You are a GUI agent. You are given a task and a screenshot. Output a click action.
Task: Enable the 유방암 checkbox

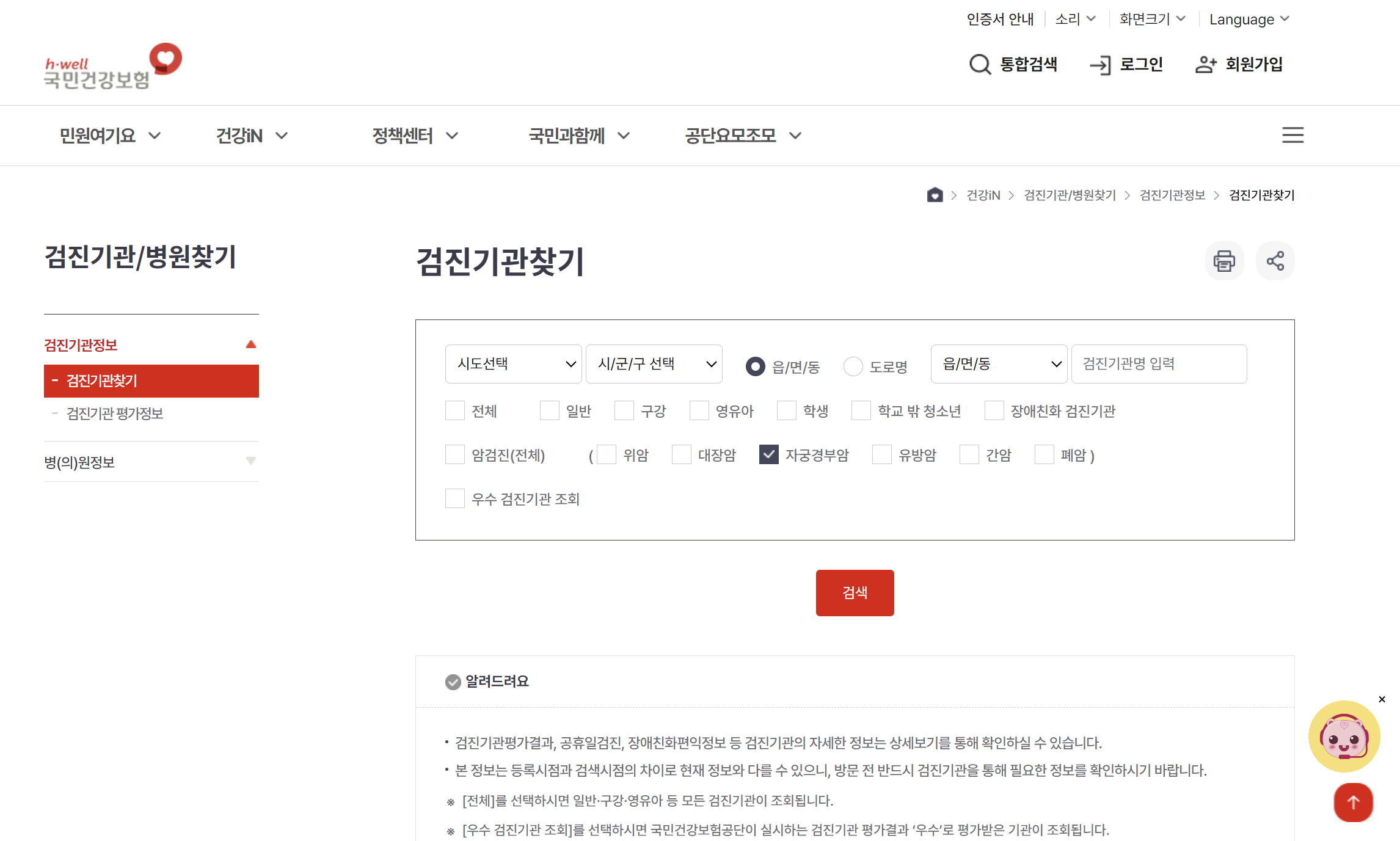pyautogui.click(x=882, y=454)
